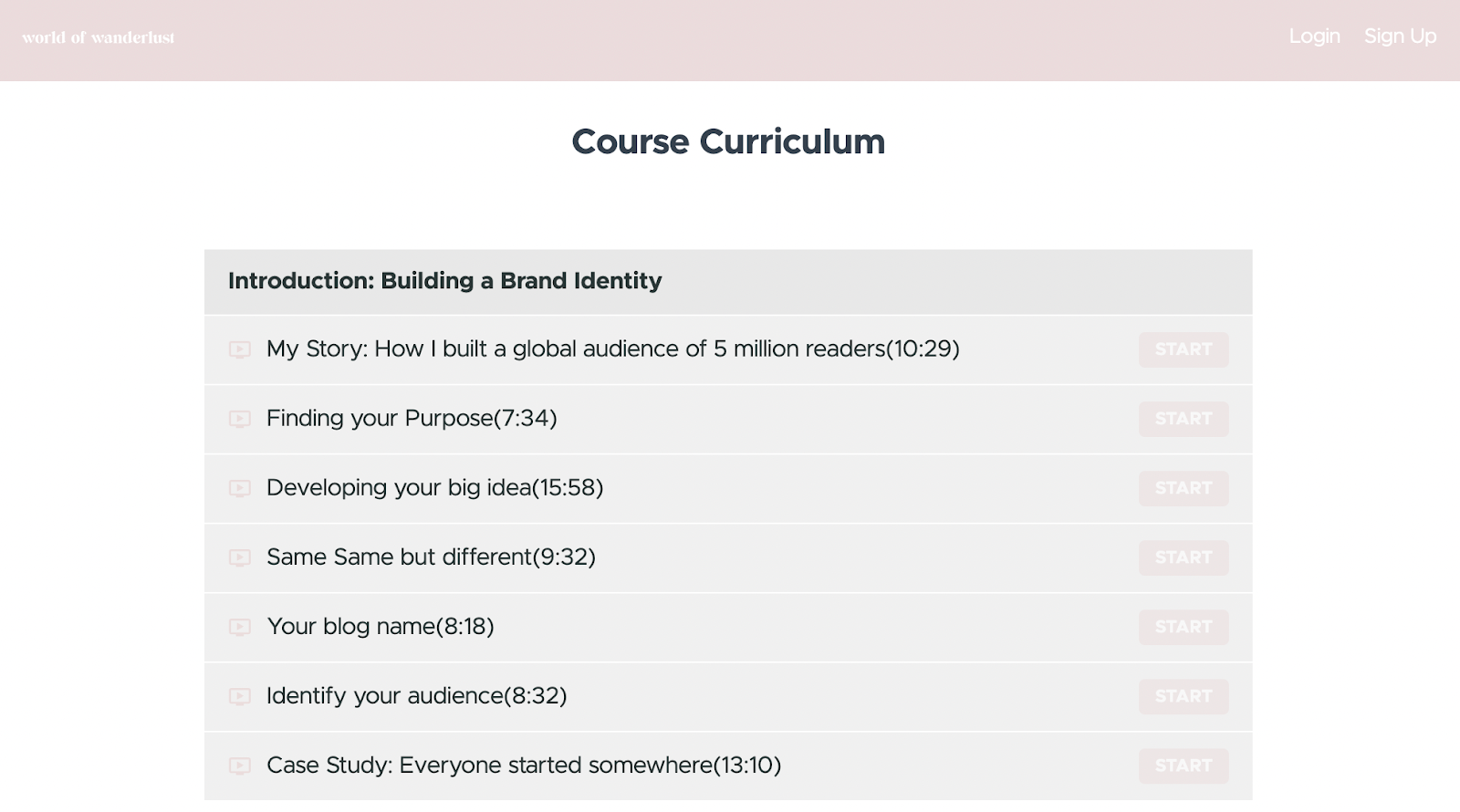Start the Developing your big idea lesson
This screenshot has height=812, width=1460.
(1183, 488)
